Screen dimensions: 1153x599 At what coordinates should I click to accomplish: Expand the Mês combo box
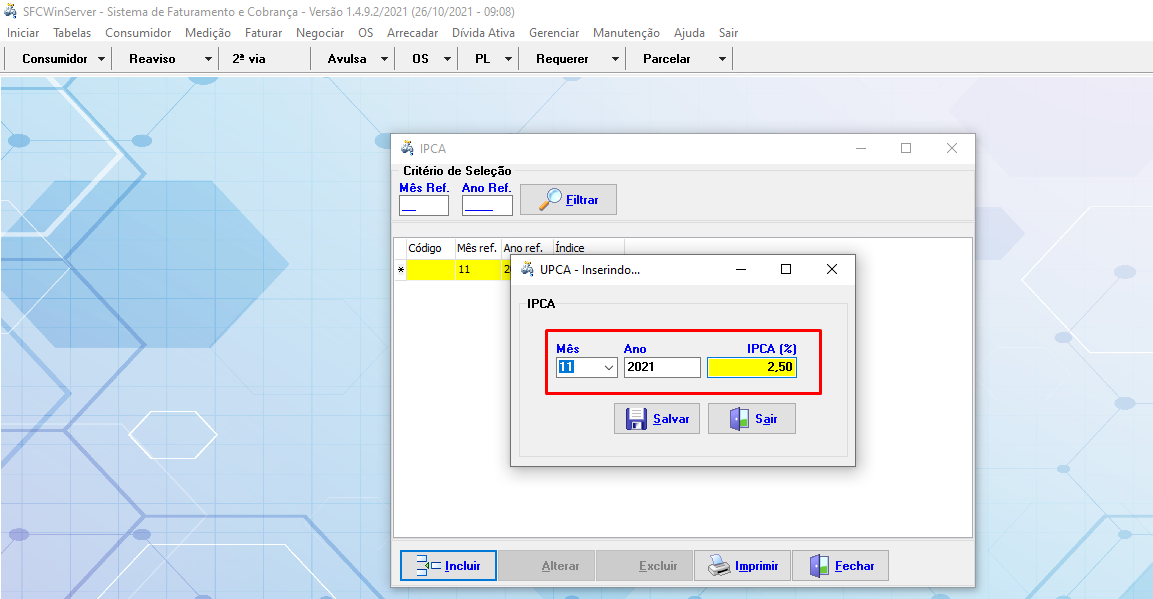click(608, 368)
